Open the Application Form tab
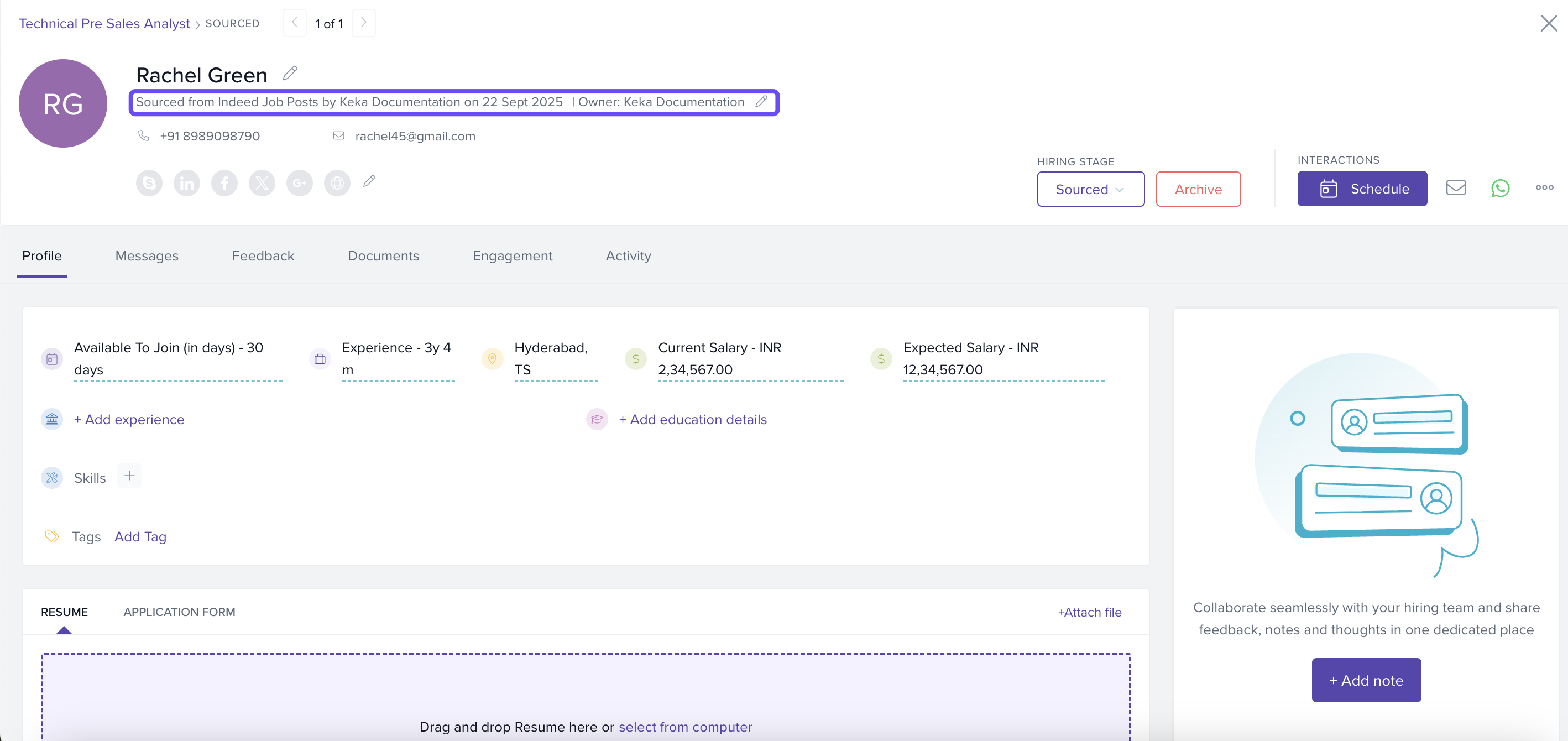The height and width of the screenshot is (741, 1568). 179,612
